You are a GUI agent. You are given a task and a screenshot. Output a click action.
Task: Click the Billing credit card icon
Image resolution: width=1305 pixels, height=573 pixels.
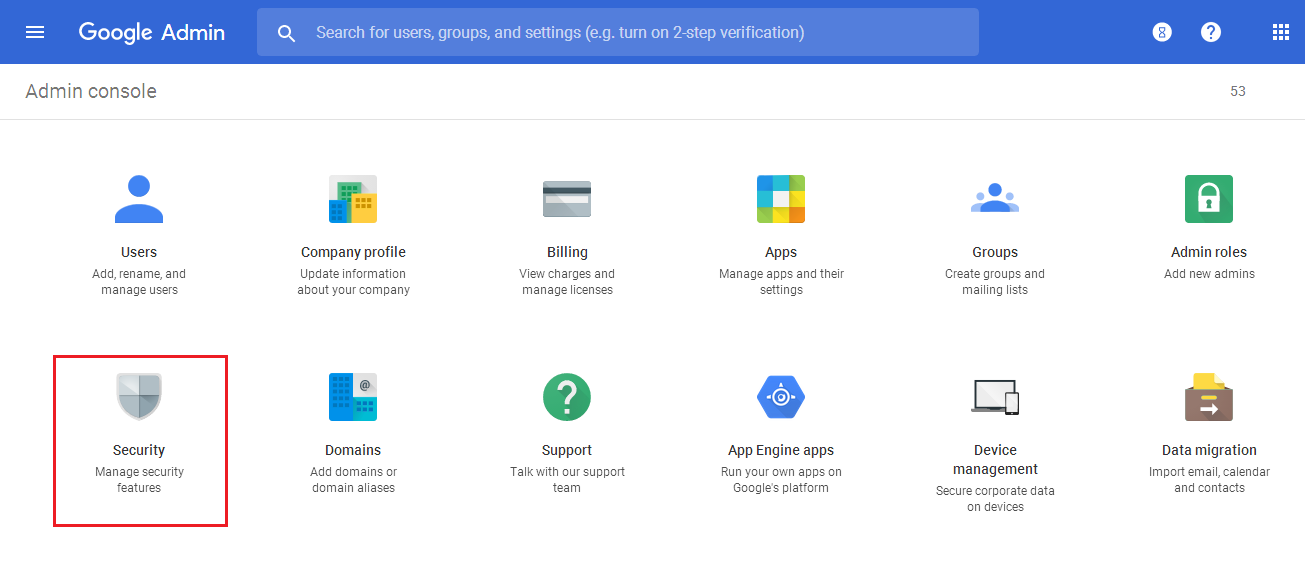click(x=567, y=199)
